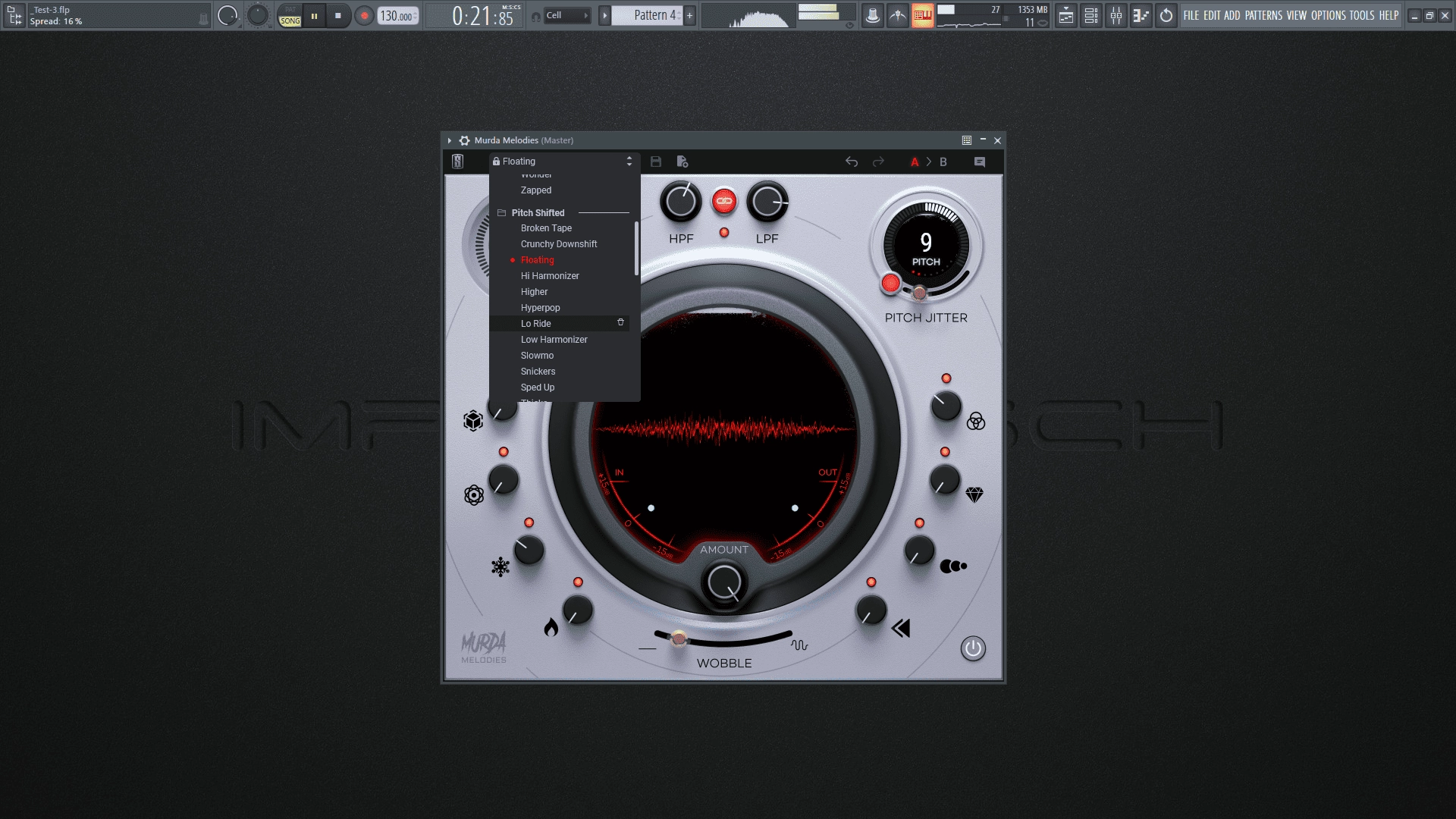Select the Low Harmonizer preset
This screenshot has height=819, width=1456.
pyautogui.click(x=554, y=340)
